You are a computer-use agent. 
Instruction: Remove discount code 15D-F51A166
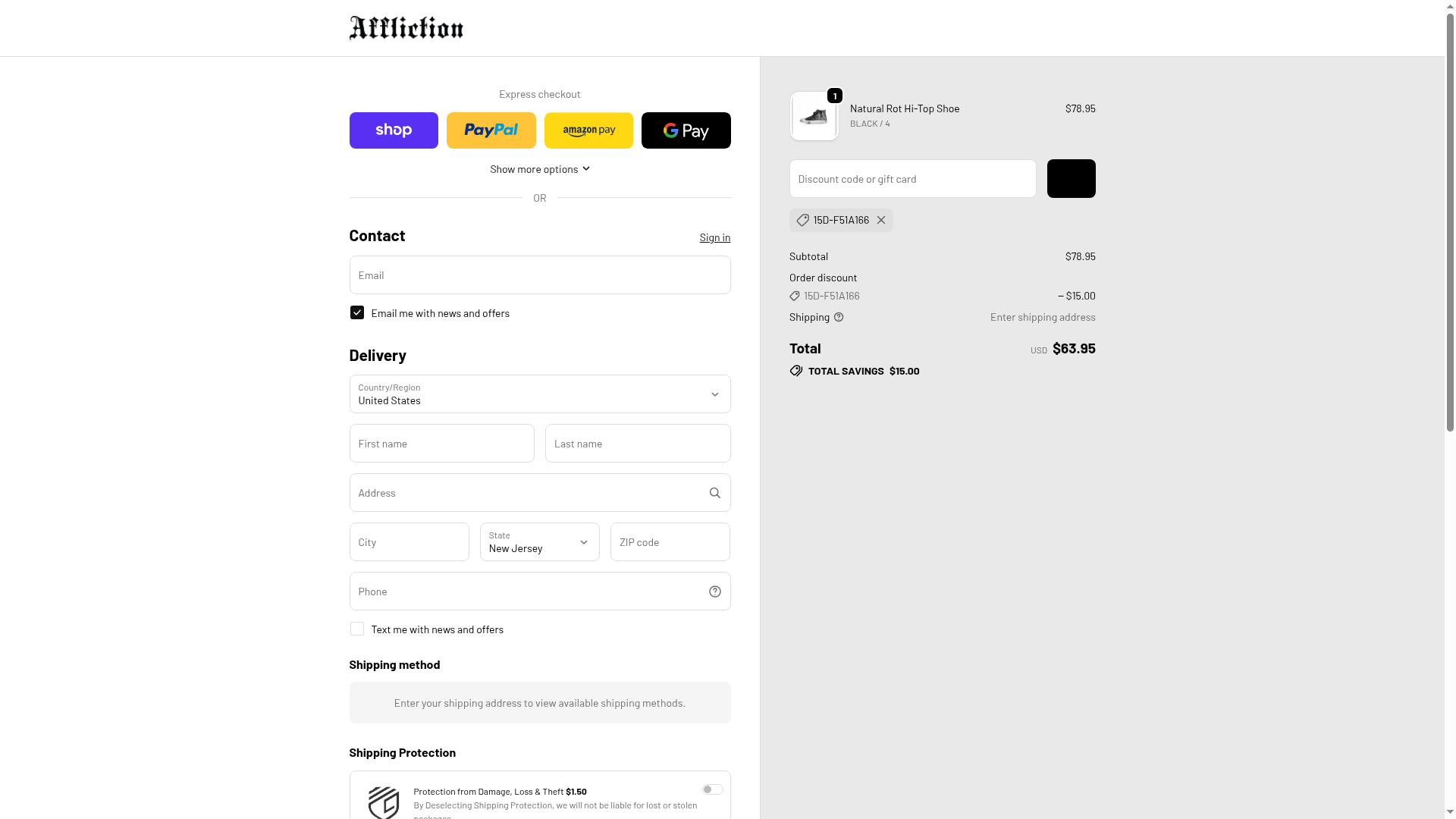pyautogui.click(x=880, y=220)
